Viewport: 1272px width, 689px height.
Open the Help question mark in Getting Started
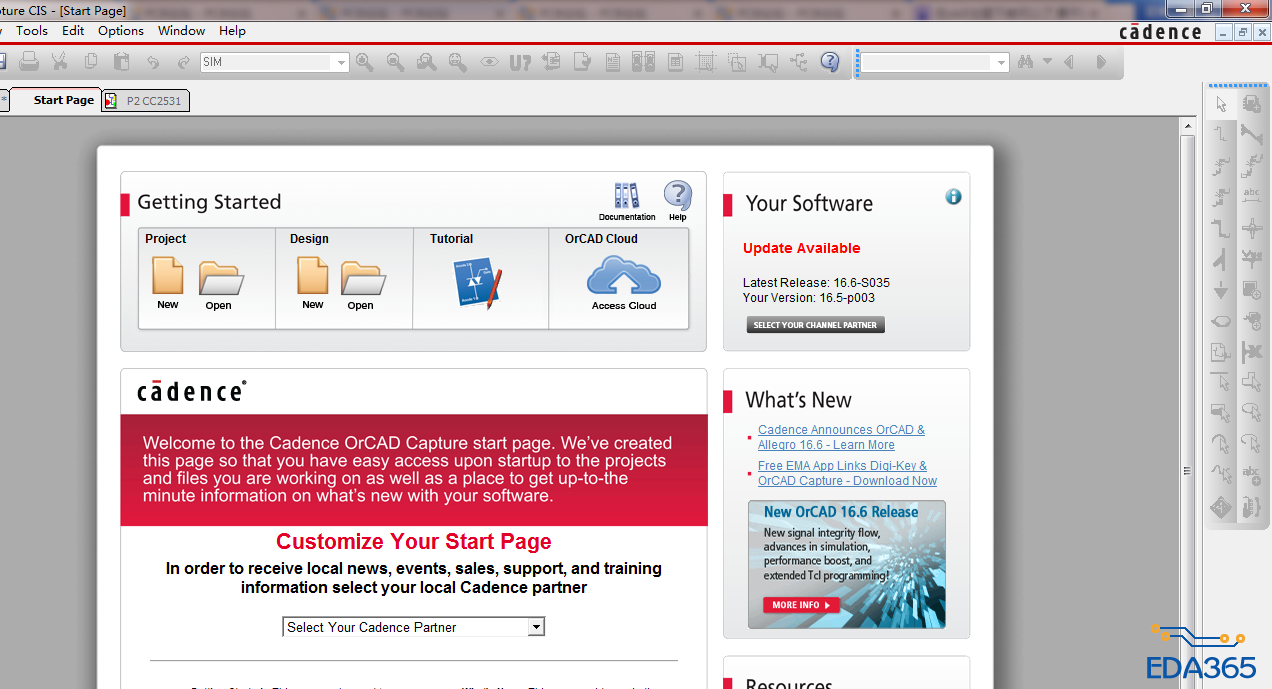677,200
